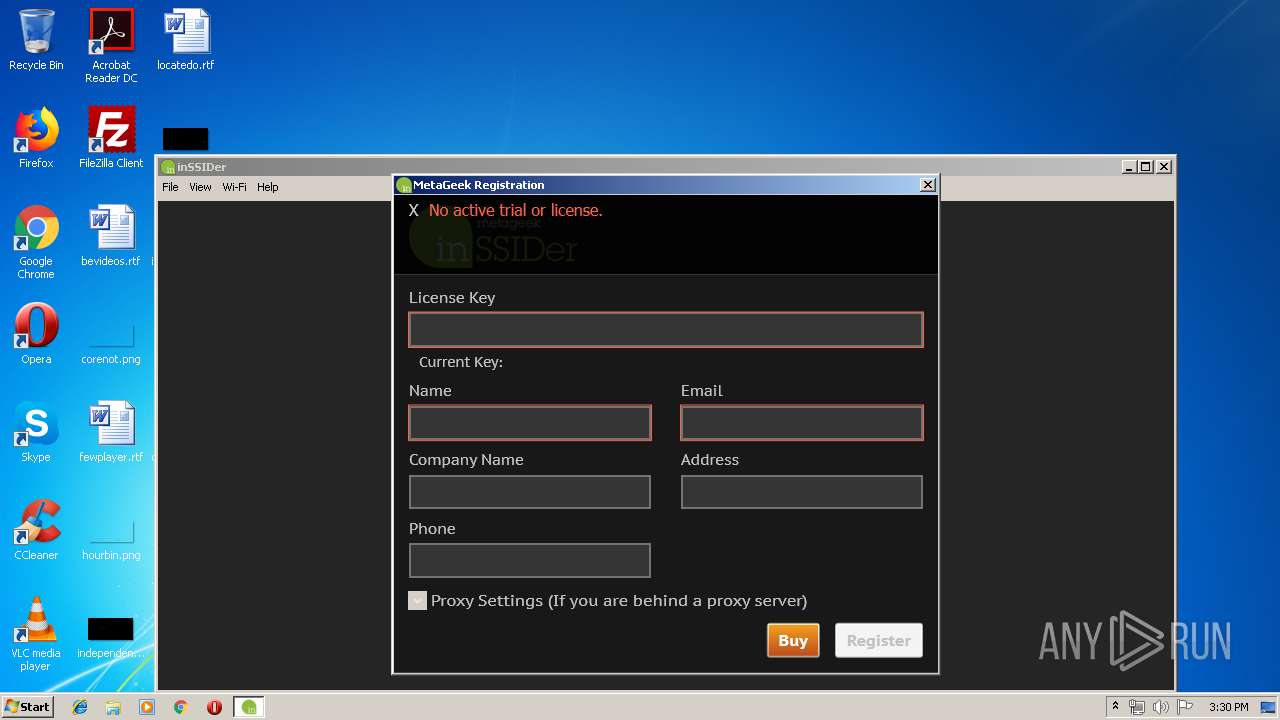The image size is (1280, 720).
Task: Click the taskbar clock showing 3:30 PM
Action: (1228, 707)
